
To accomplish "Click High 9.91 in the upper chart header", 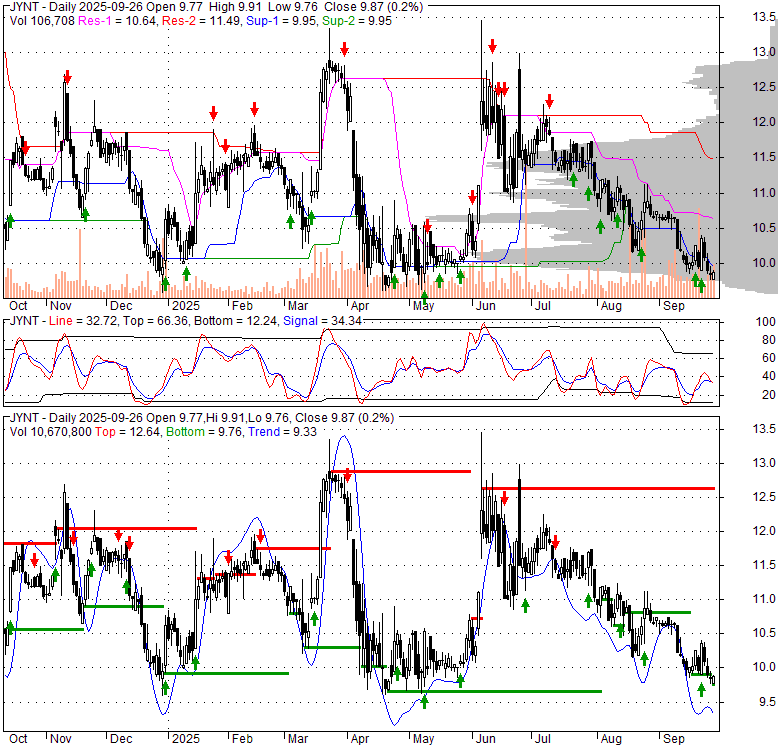I will pyautogui.click(x=236, y=7).
